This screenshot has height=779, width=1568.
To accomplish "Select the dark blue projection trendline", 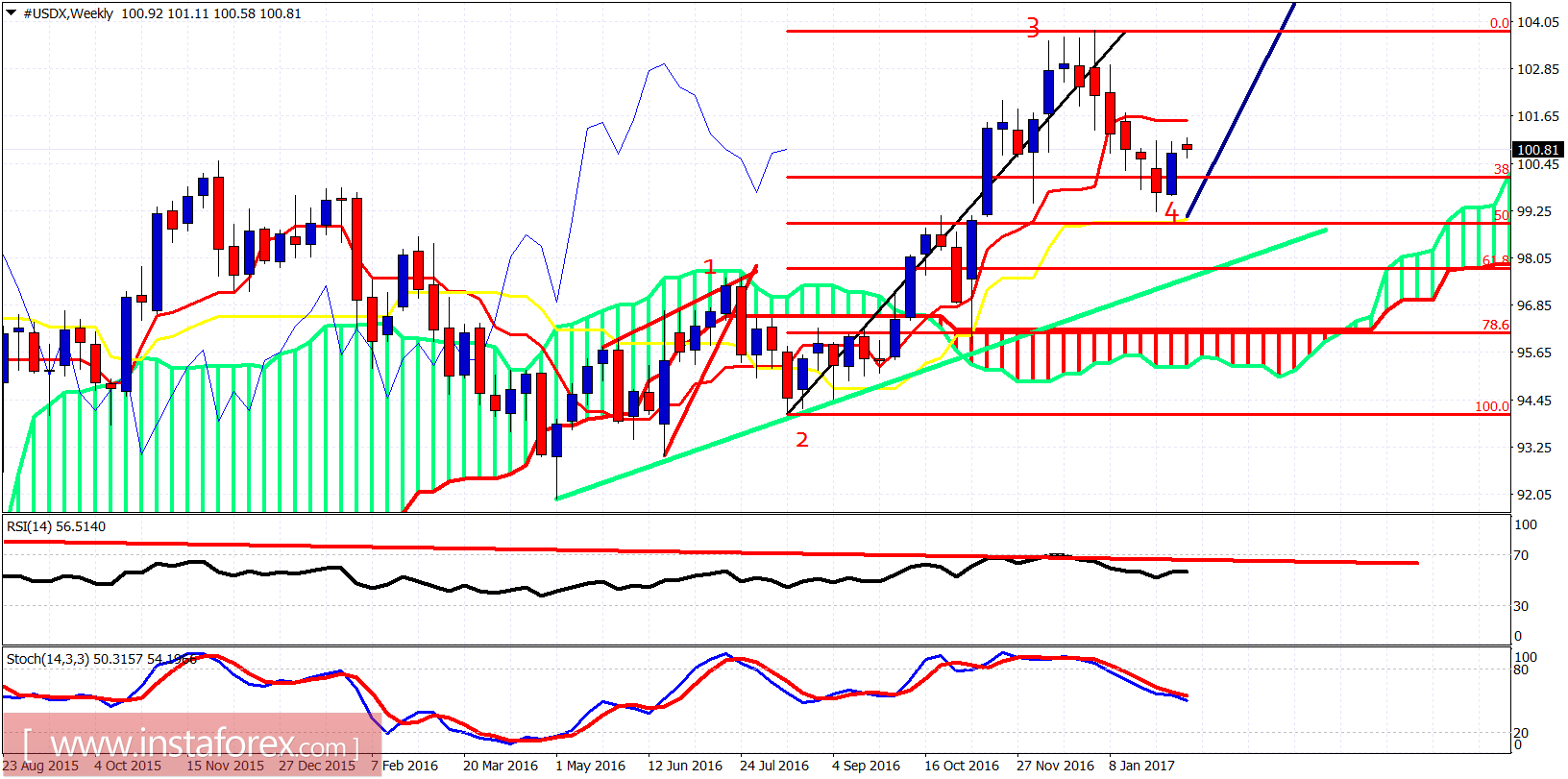I will click(x=1240, y=110).
